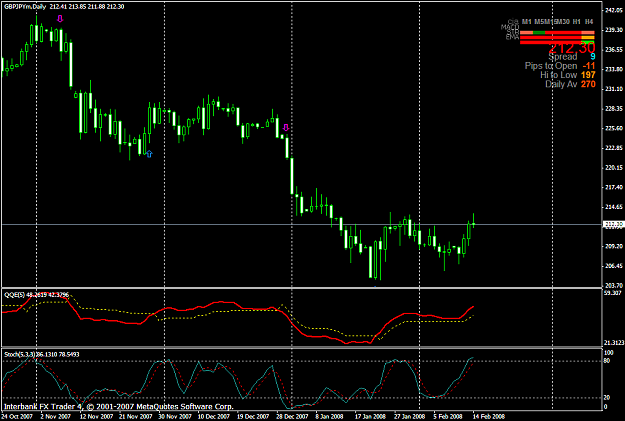Click the 8 Jan 2008 date label
625x421 pixels.
pyautogui.click(x=330, y=417)
